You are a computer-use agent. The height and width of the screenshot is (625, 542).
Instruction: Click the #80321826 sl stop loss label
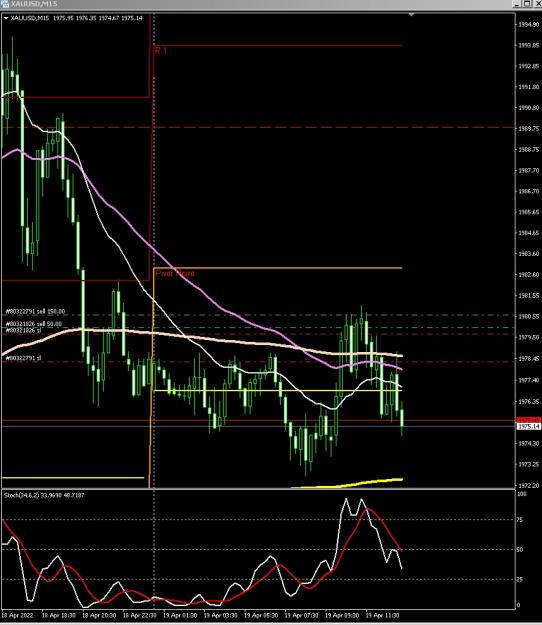(x=23, y=330)
